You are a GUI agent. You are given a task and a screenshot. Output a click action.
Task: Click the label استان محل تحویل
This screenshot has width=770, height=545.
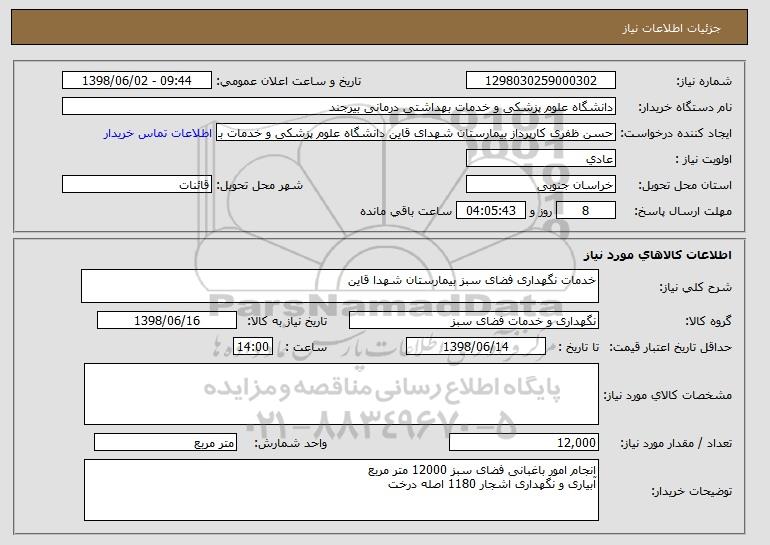685,185
